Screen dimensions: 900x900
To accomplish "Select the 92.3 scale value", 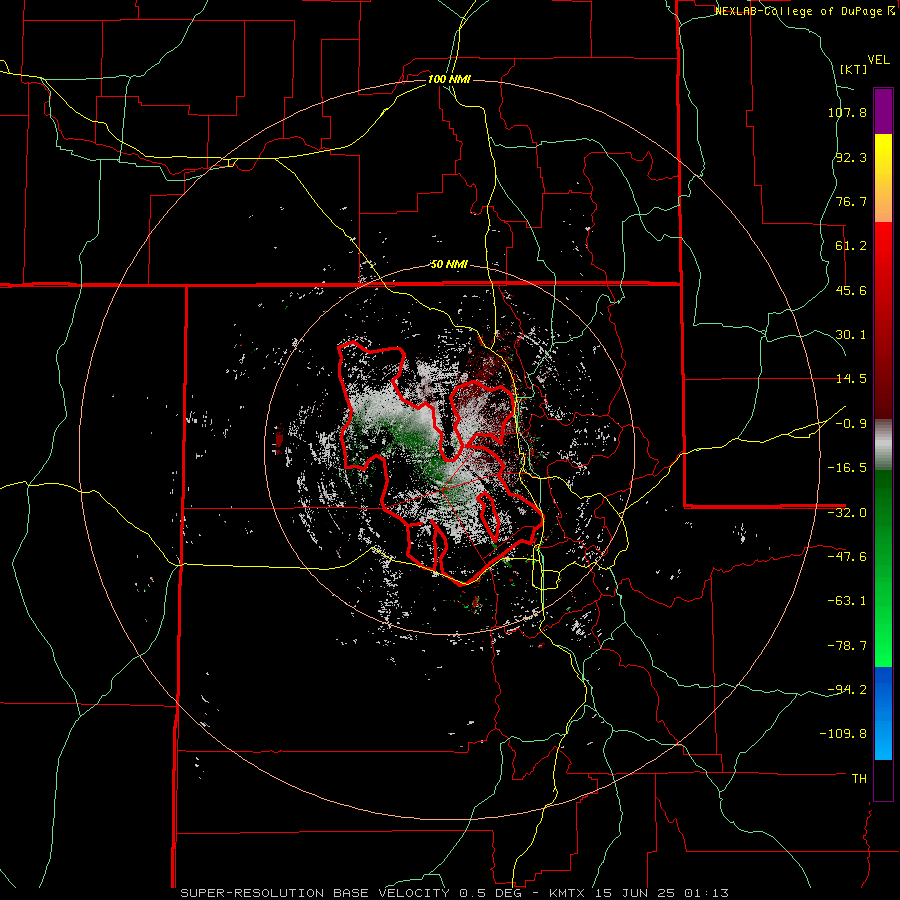I will [x=851, y=157].
